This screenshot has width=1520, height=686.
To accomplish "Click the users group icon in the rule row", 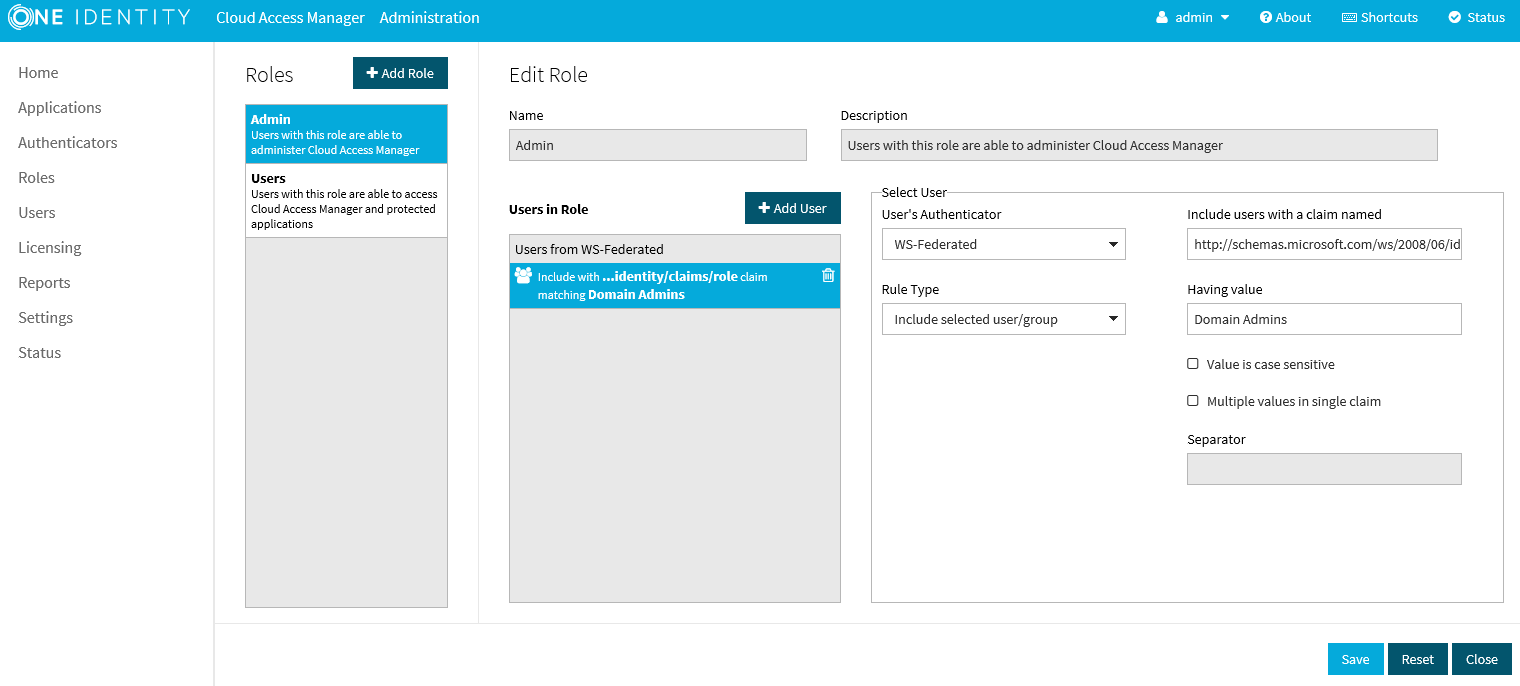I will 523,275.
